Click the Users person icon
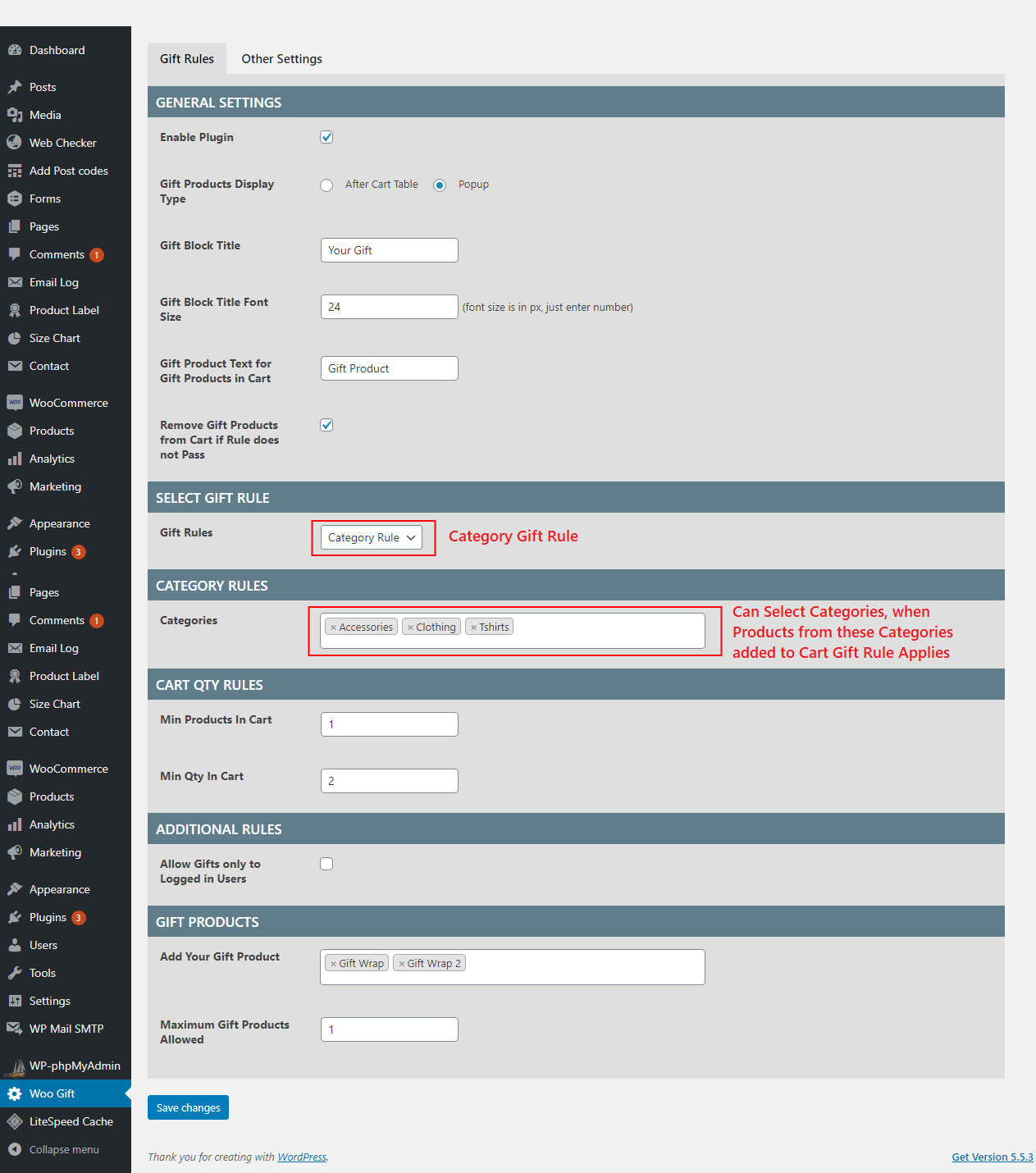 [15, 945]
